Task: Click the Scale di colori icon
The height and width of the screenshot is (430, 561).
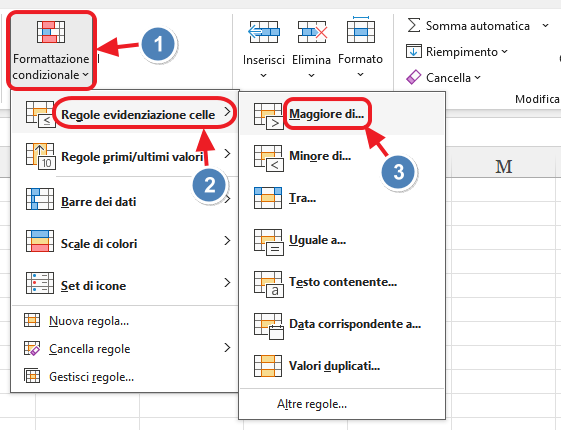Action: pyautogui.click(x=40, y=241)
